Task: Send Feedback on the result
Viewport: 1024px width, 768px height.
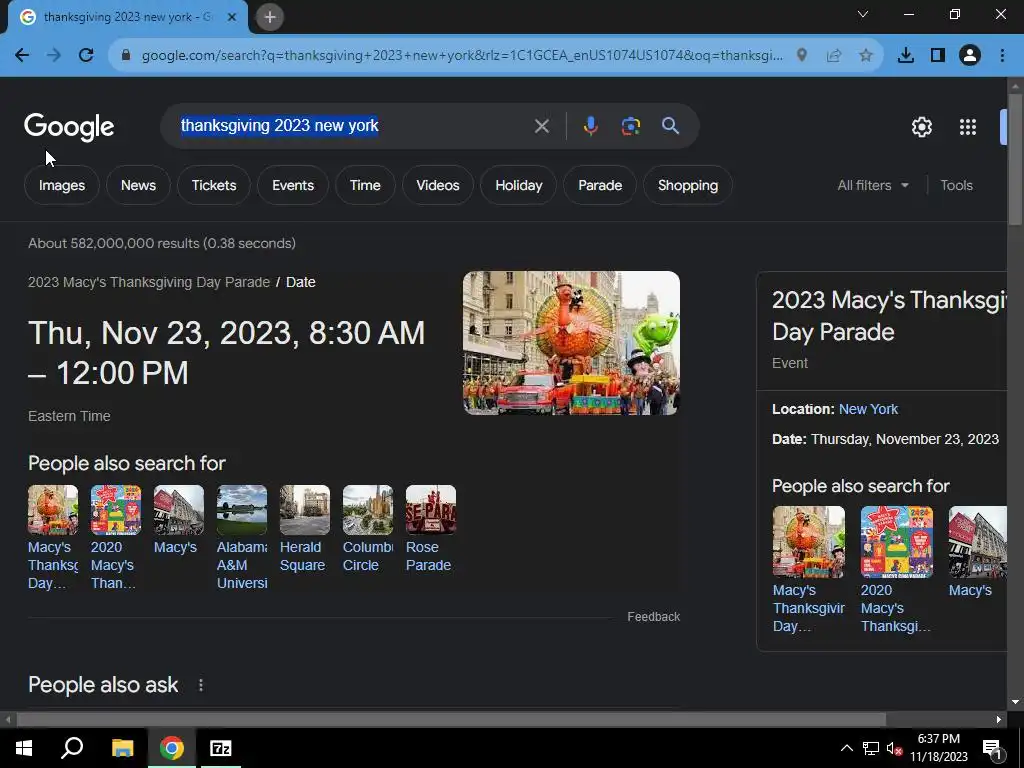Action: (653, 616)
